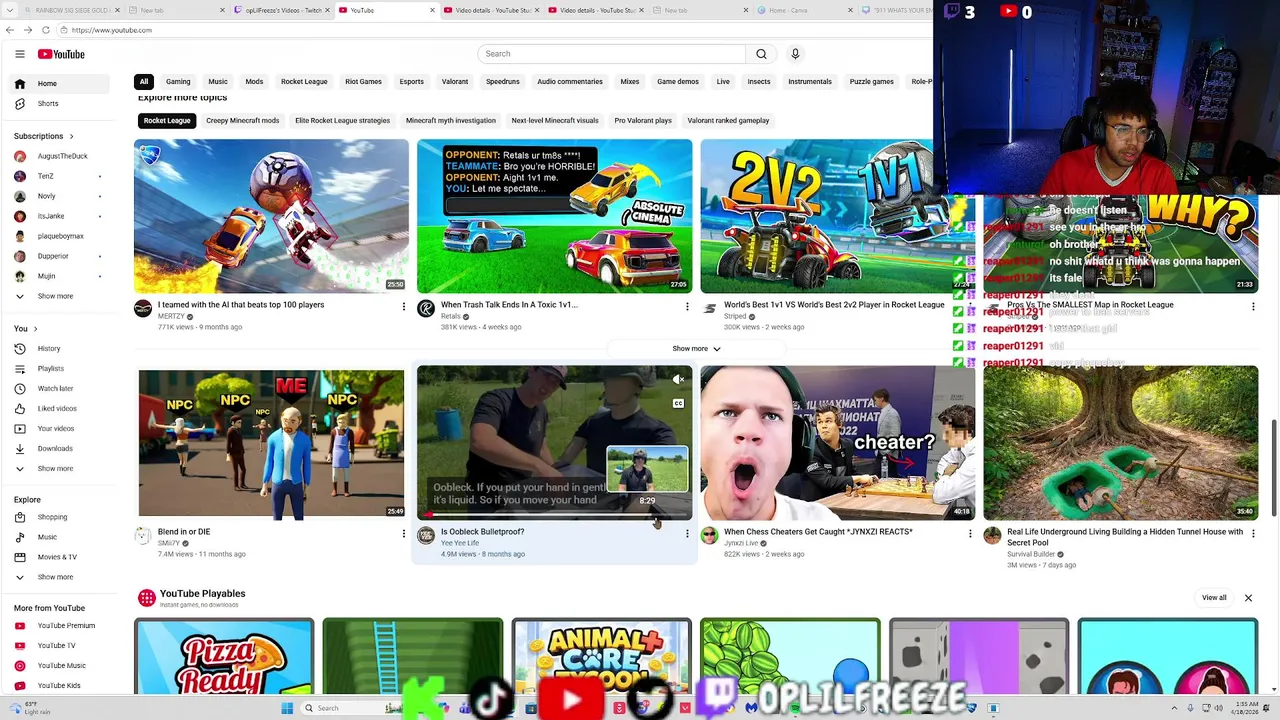The width and height of the screenshot is (1280, 720).
Task: Click View all for YouTube Playables
Action: [1214, 598]
